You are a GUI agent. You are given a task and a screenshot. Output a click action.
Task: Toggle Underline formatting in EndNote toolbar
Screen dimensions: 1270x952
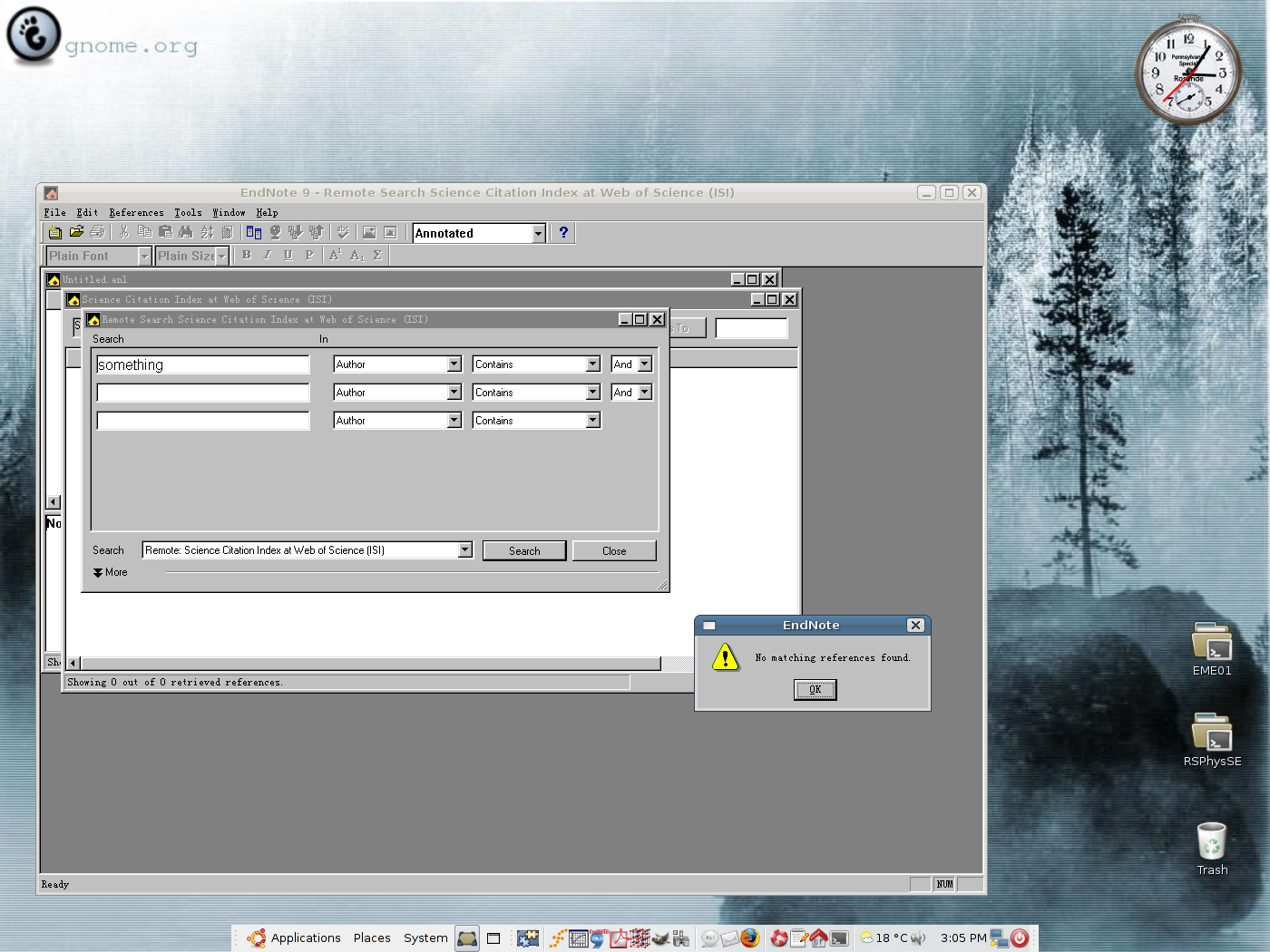point(288,256)
